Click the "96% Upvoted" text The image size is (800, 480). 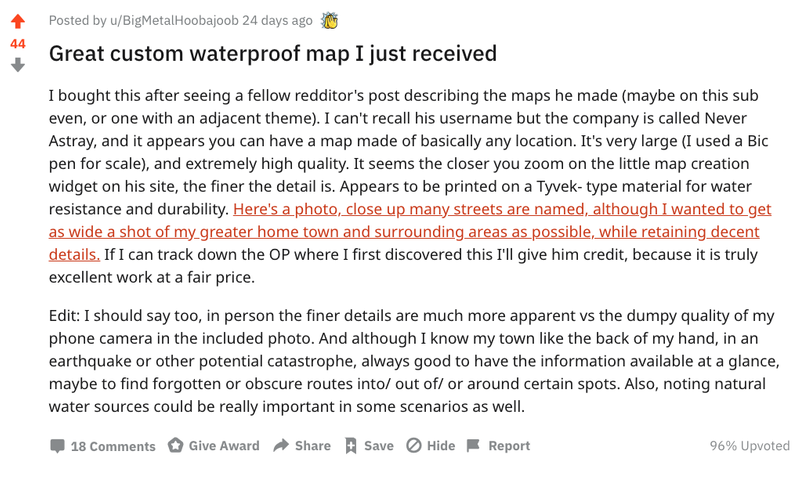[x=749, y=446]
